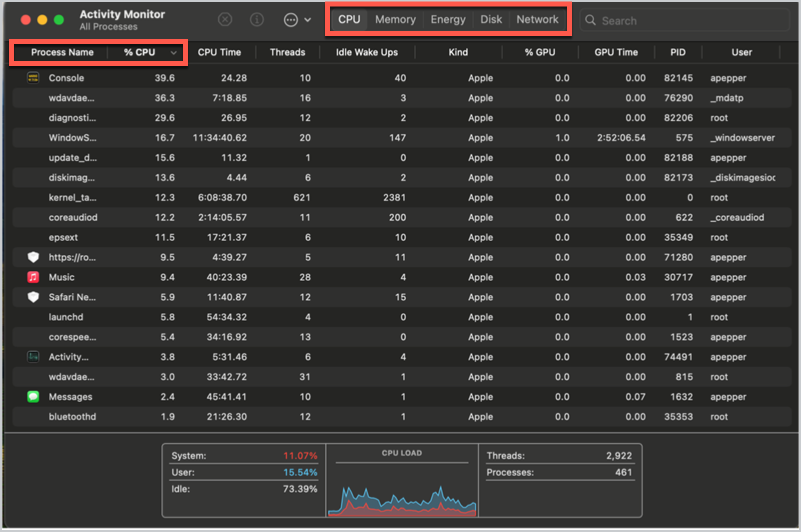This screenshot has height=532, width=801.
Task: Switch to the Memory tab
Action: [x=395, y=20]
